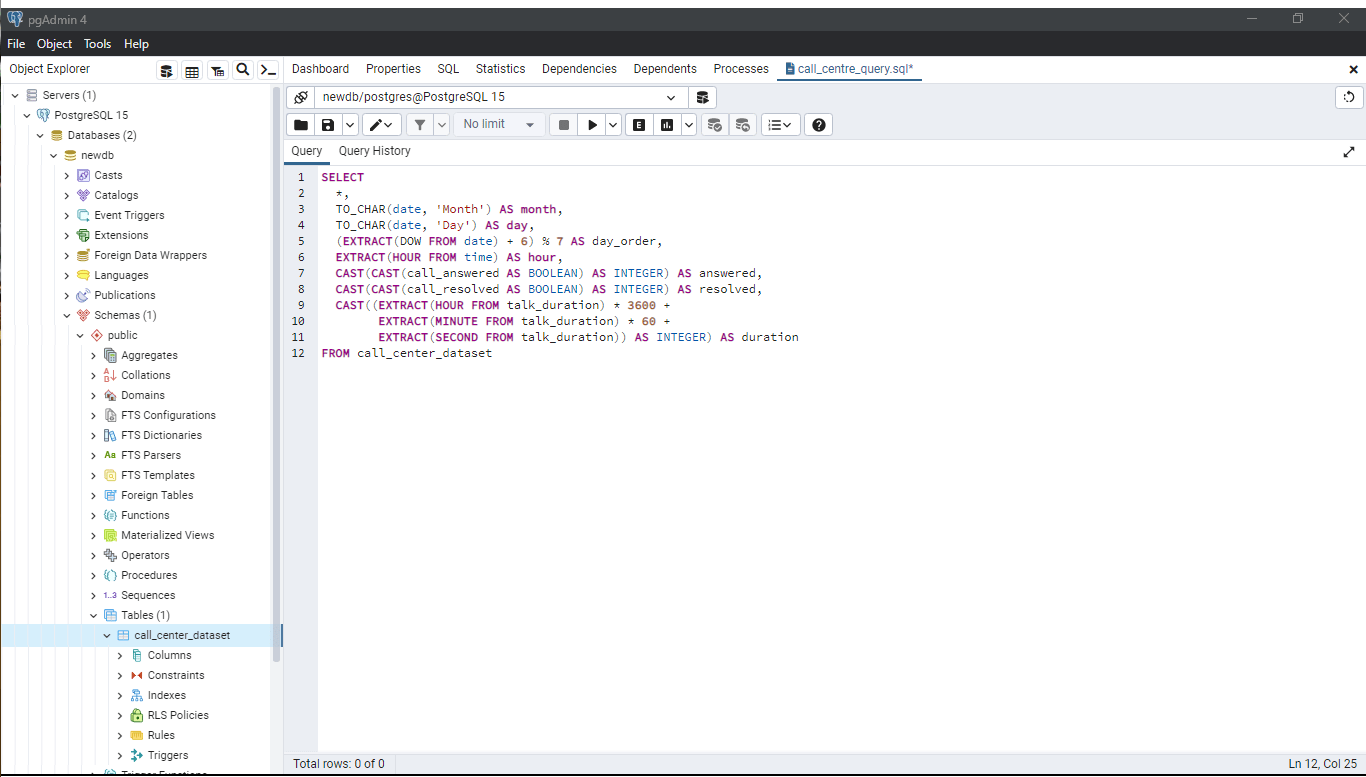Click the new query tool database icon
This screenshot has width=1366, height=777.
pos(703,98)
